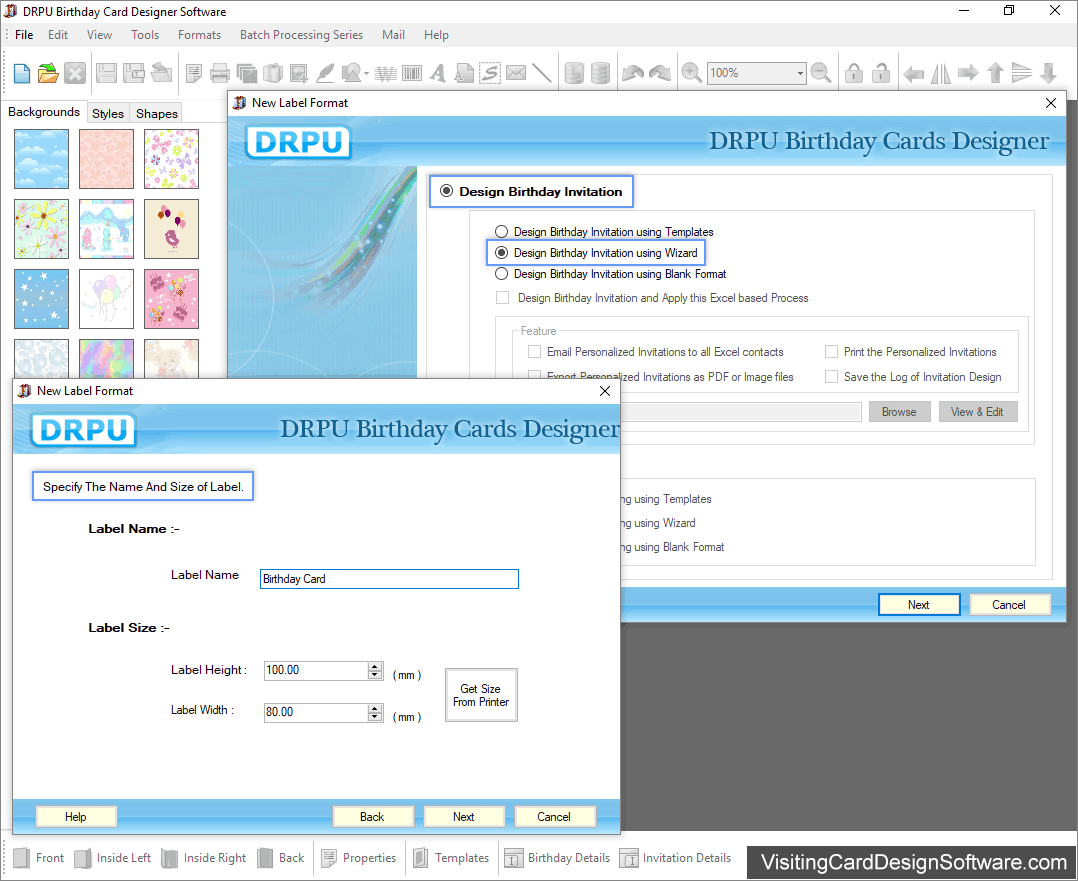Image resolution: width=1078 pixels, height=881 pixels.
Task: Click Get Size From Printer button
Action: (481, 695)
